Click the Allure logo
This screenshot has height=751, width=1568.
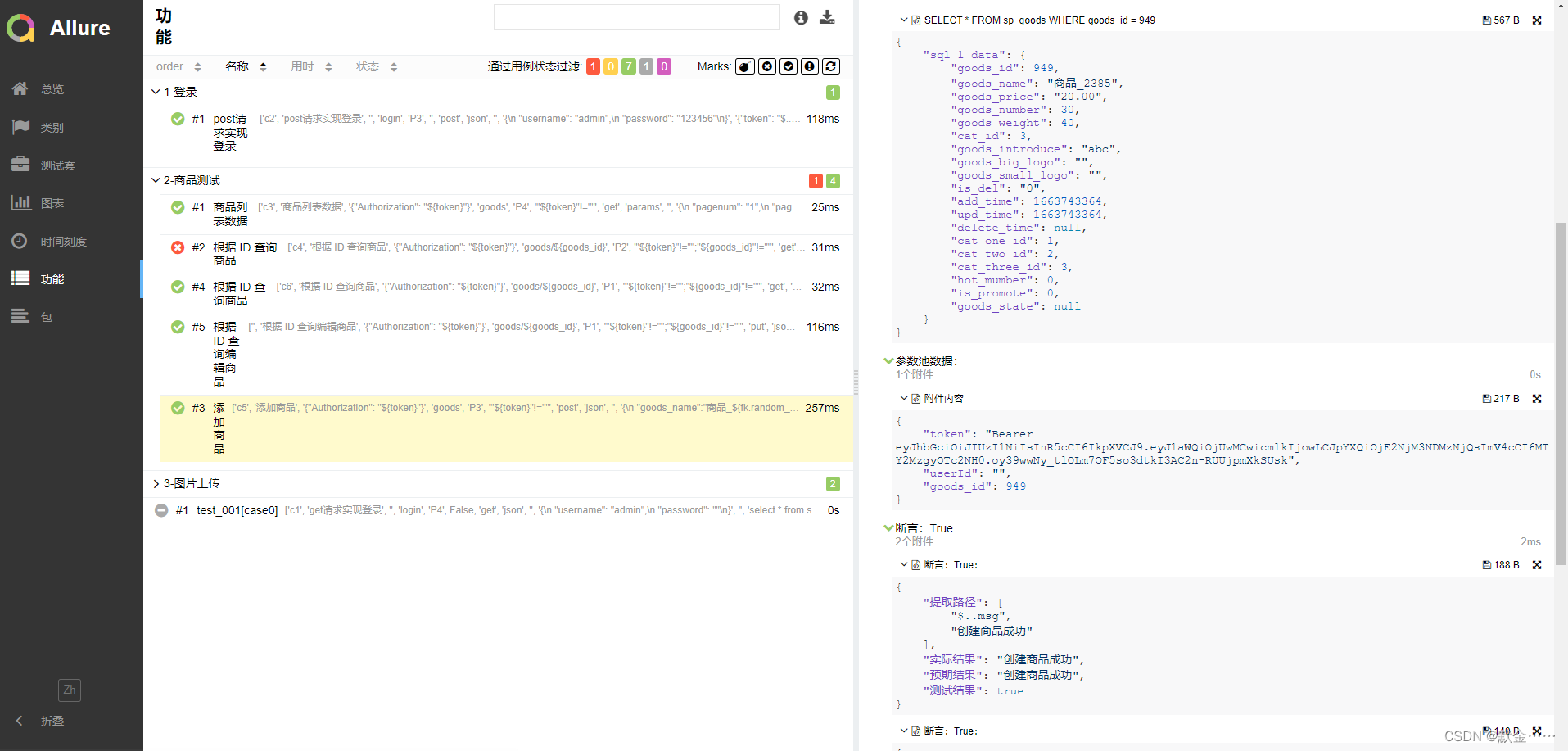57,28
